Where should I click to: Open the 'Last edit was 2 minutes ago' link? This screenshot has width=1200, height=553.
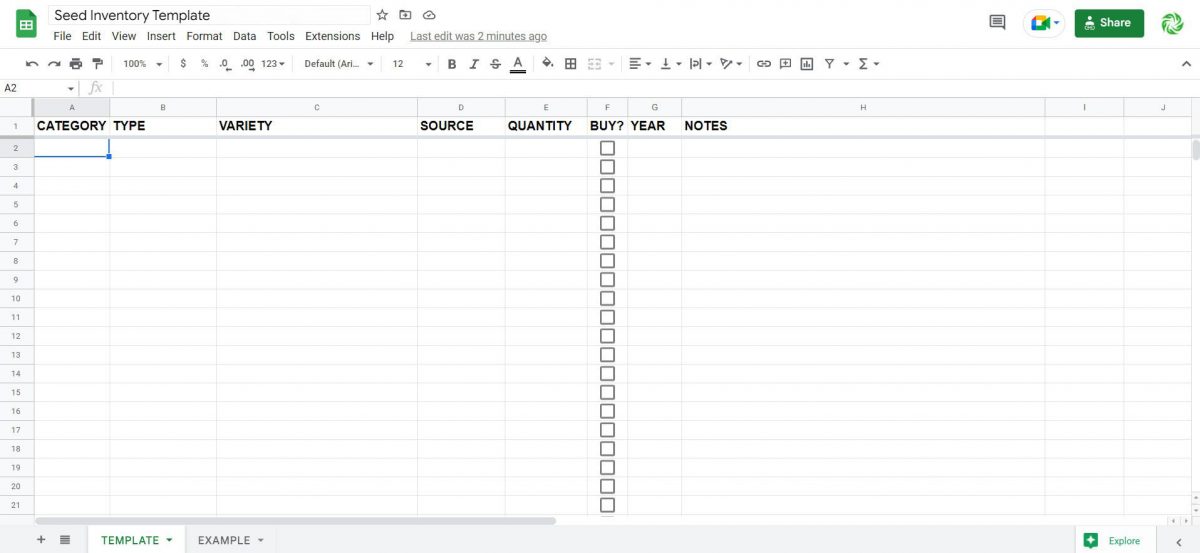(x=478, y=36)
